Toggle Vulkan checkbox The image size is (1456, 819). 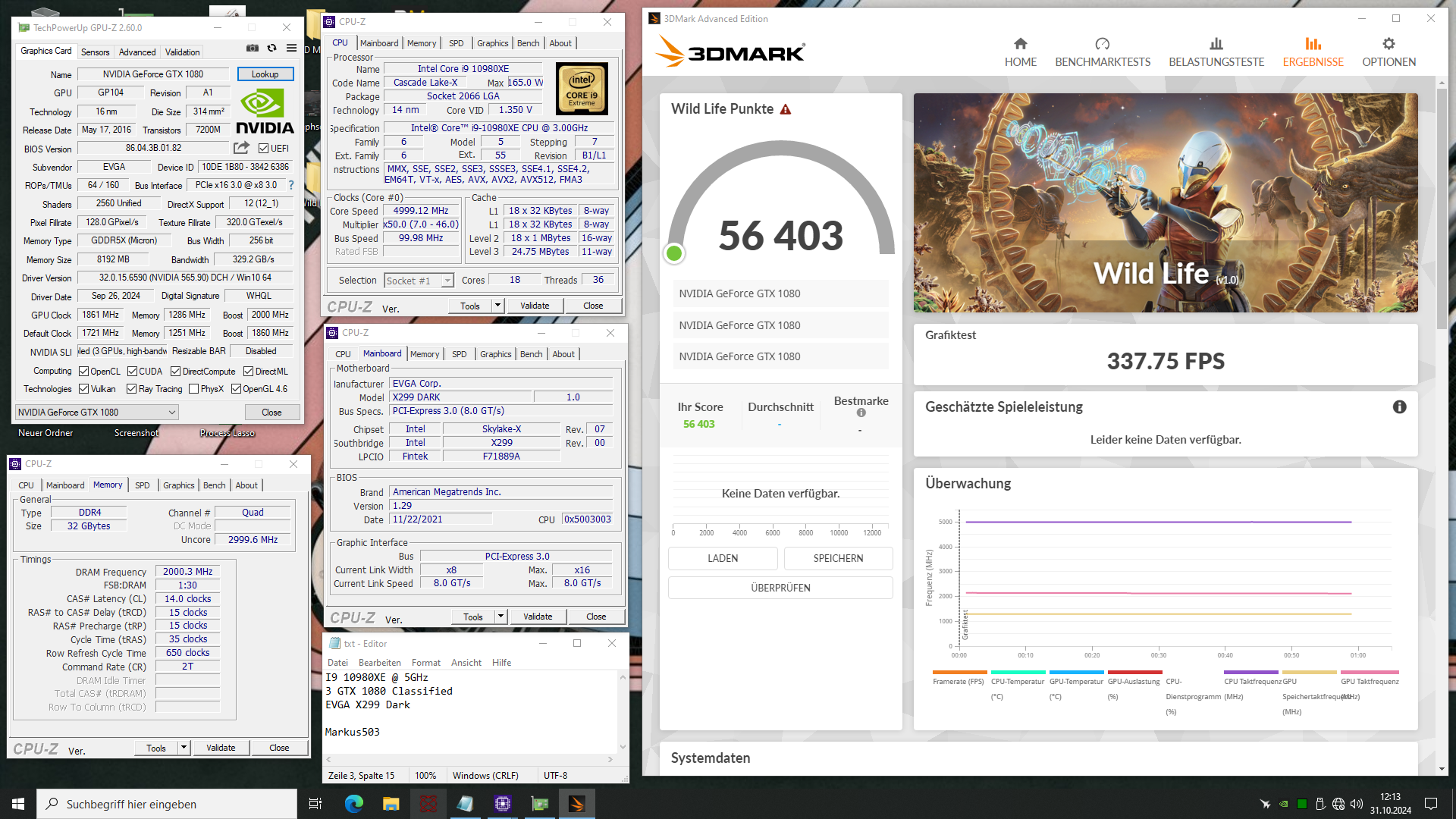pos(84,389)
